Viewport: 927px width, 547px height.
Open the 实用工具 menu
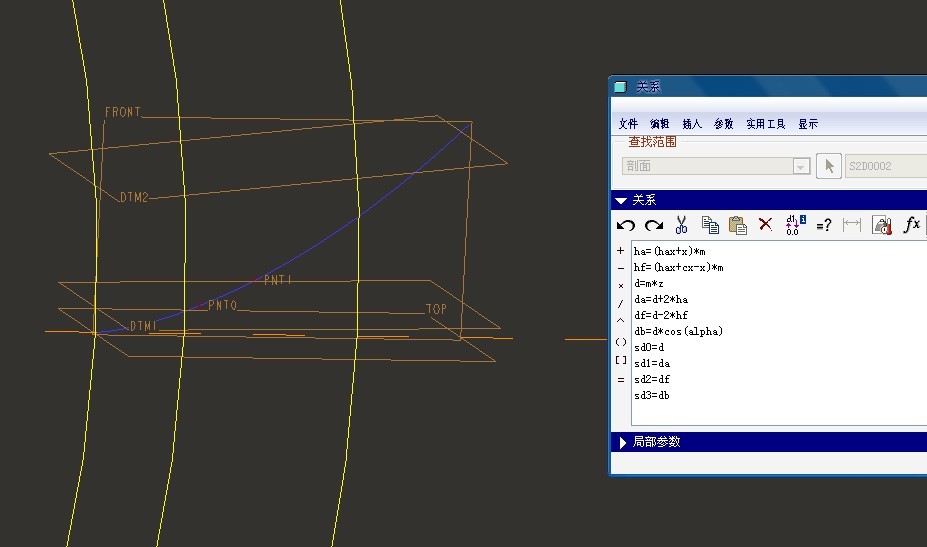click(766, 124)
